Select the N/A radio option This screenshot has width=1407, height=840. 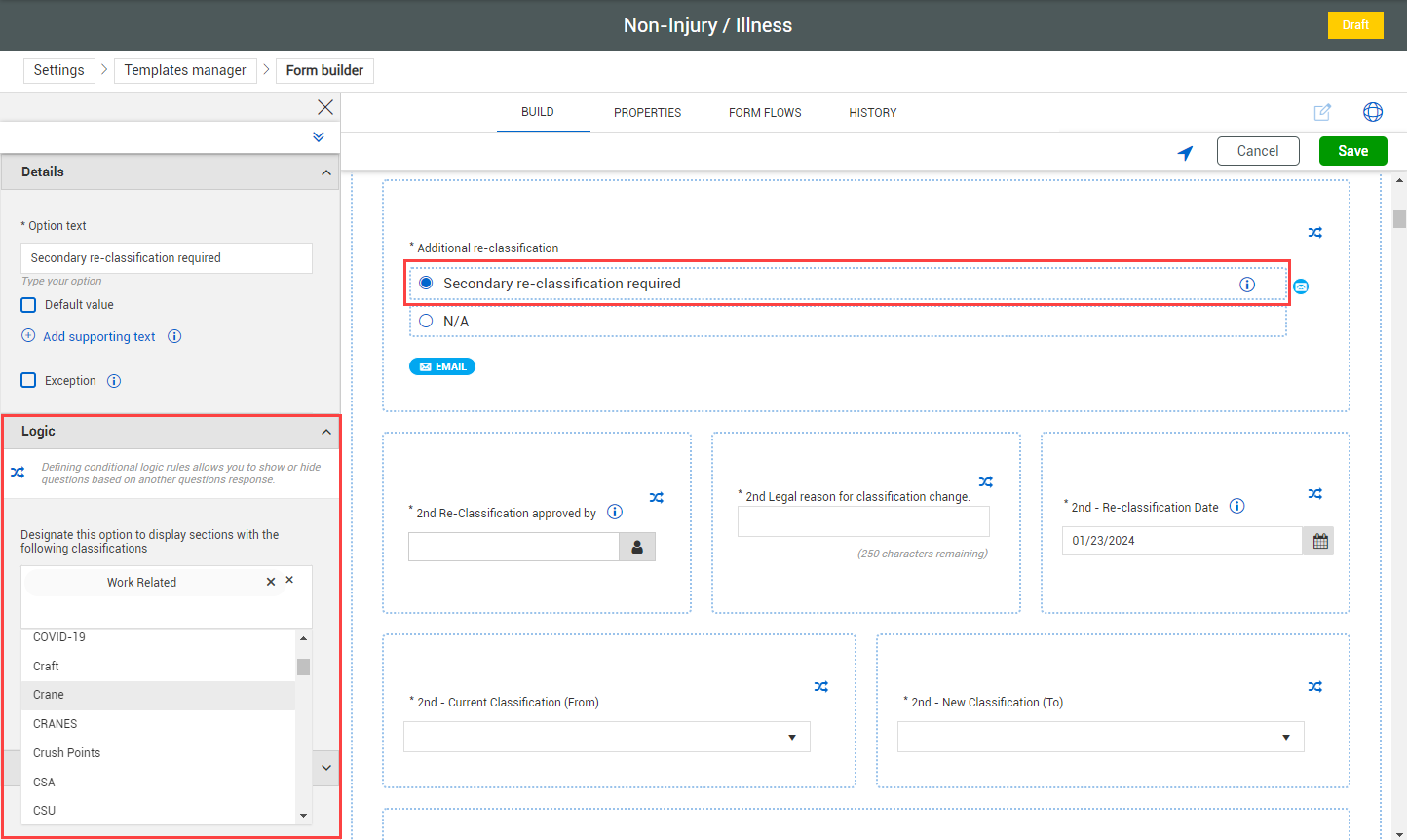point(426,321)
